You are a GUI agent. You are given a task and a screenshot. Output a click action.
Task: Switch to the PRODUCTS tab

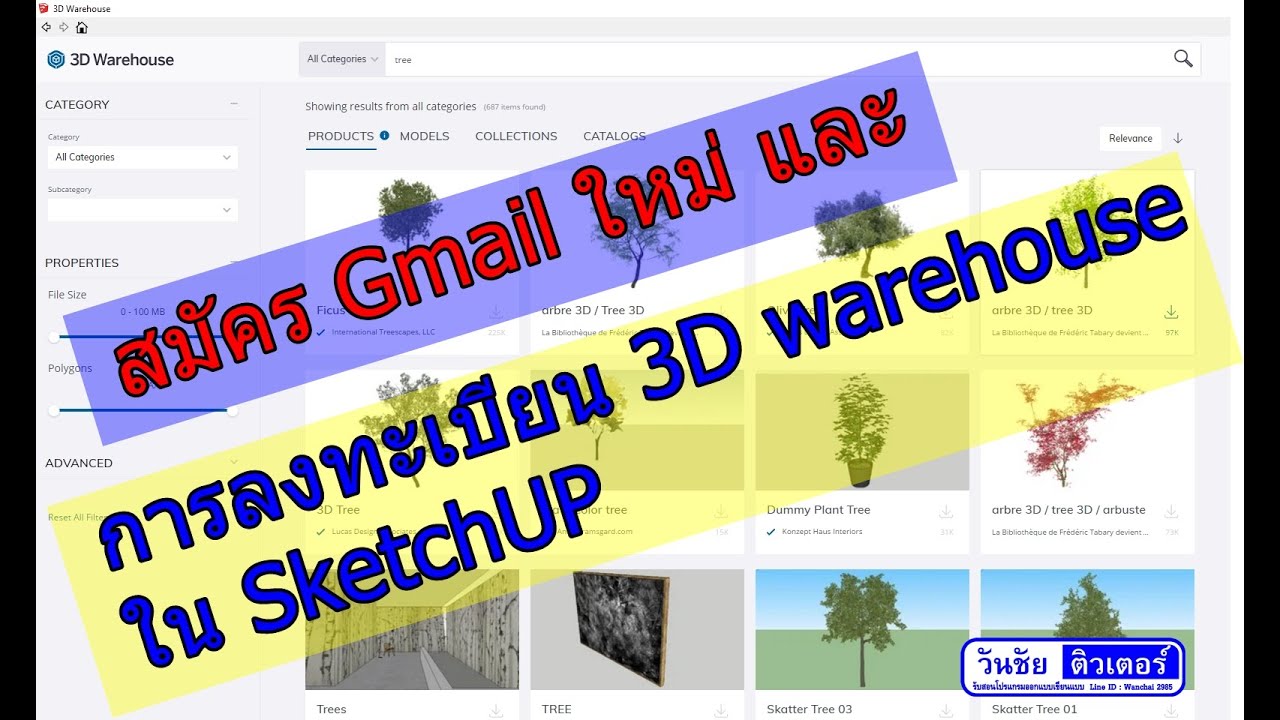(341, 136)
